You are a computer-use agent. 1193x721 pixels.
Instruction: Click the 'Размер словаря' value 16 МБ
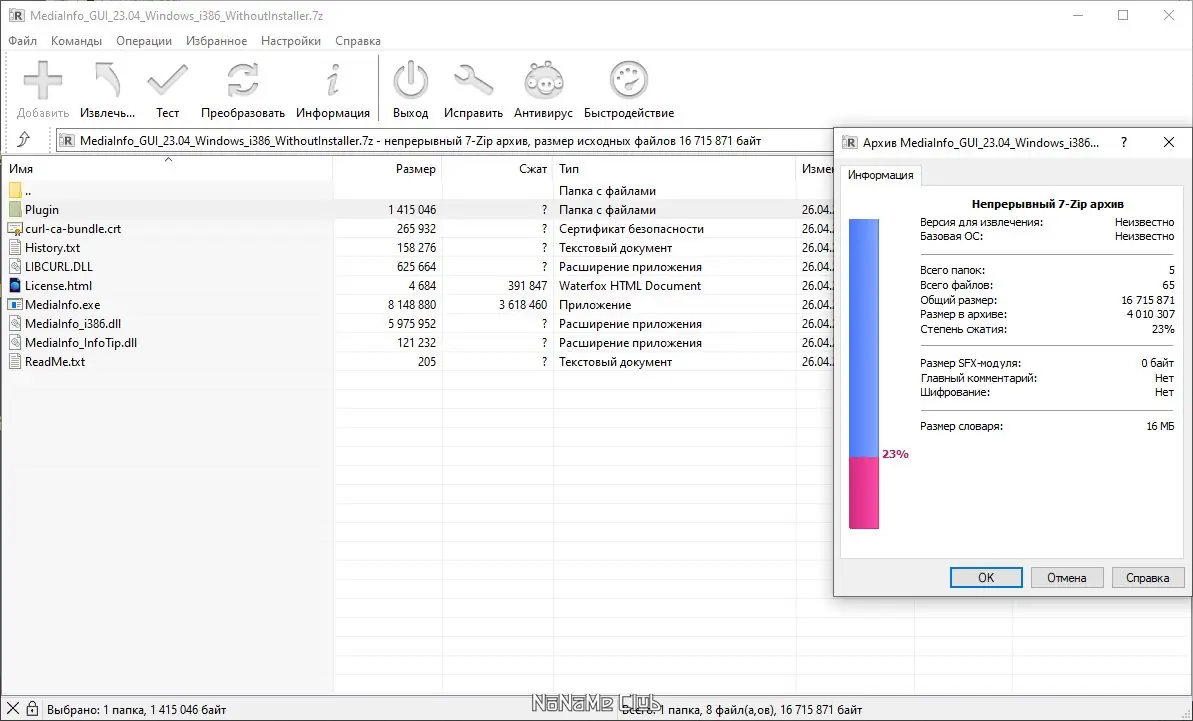[x=1160, y=426]
